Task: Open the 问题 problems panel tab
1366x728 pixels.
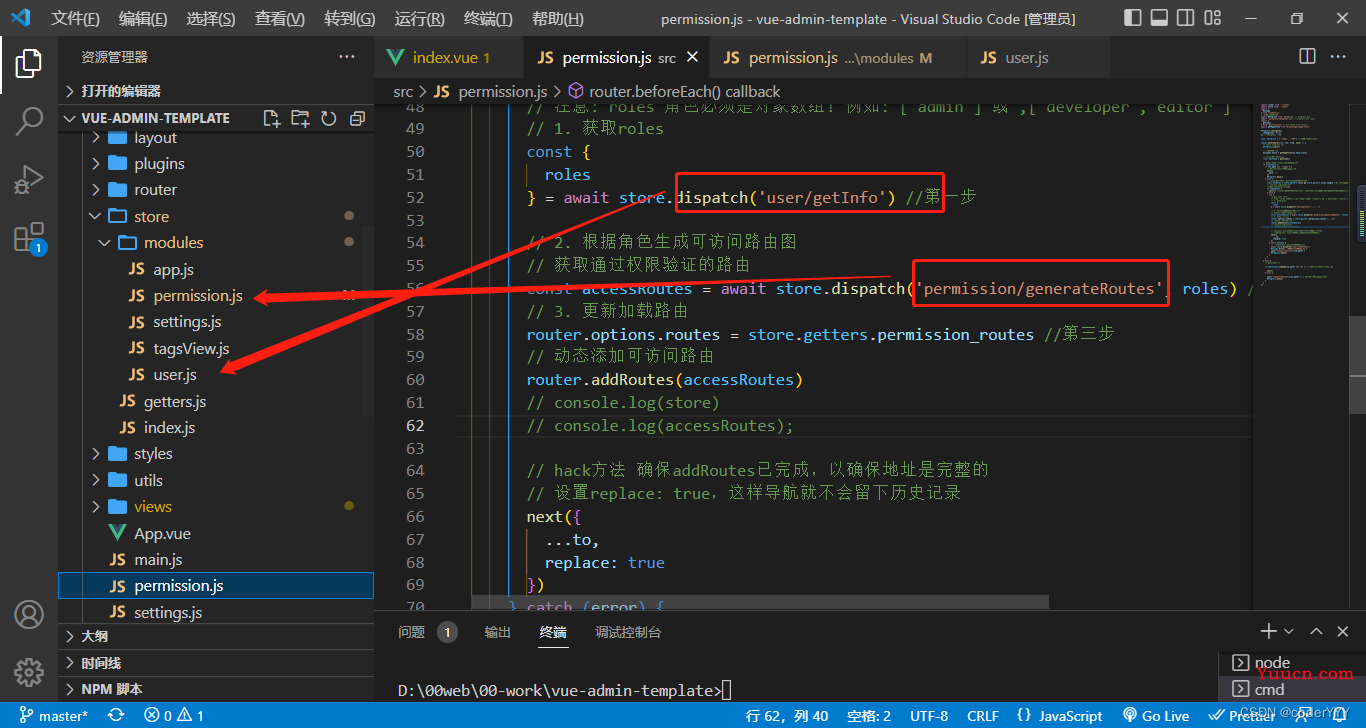Action: [427, 632]
